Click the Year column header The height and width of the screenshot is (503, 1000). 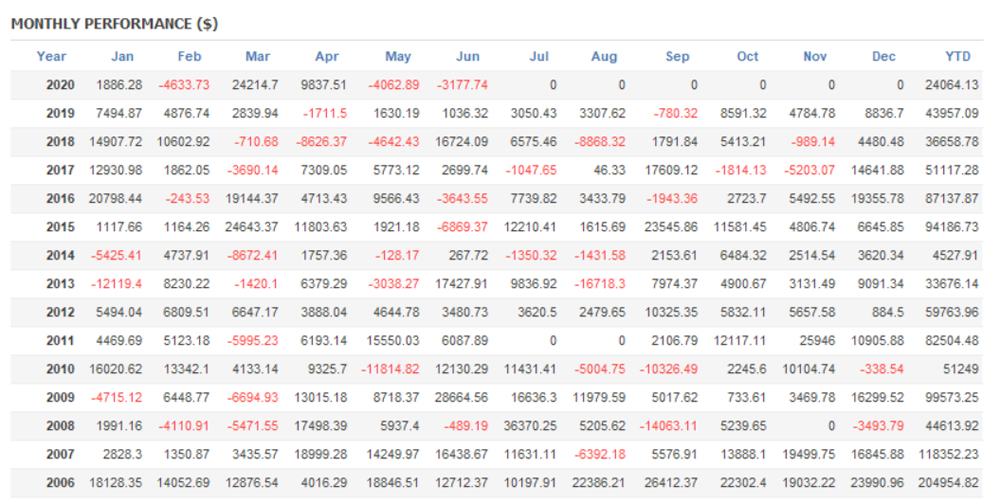pyautogui.click(x=52, y=57)
